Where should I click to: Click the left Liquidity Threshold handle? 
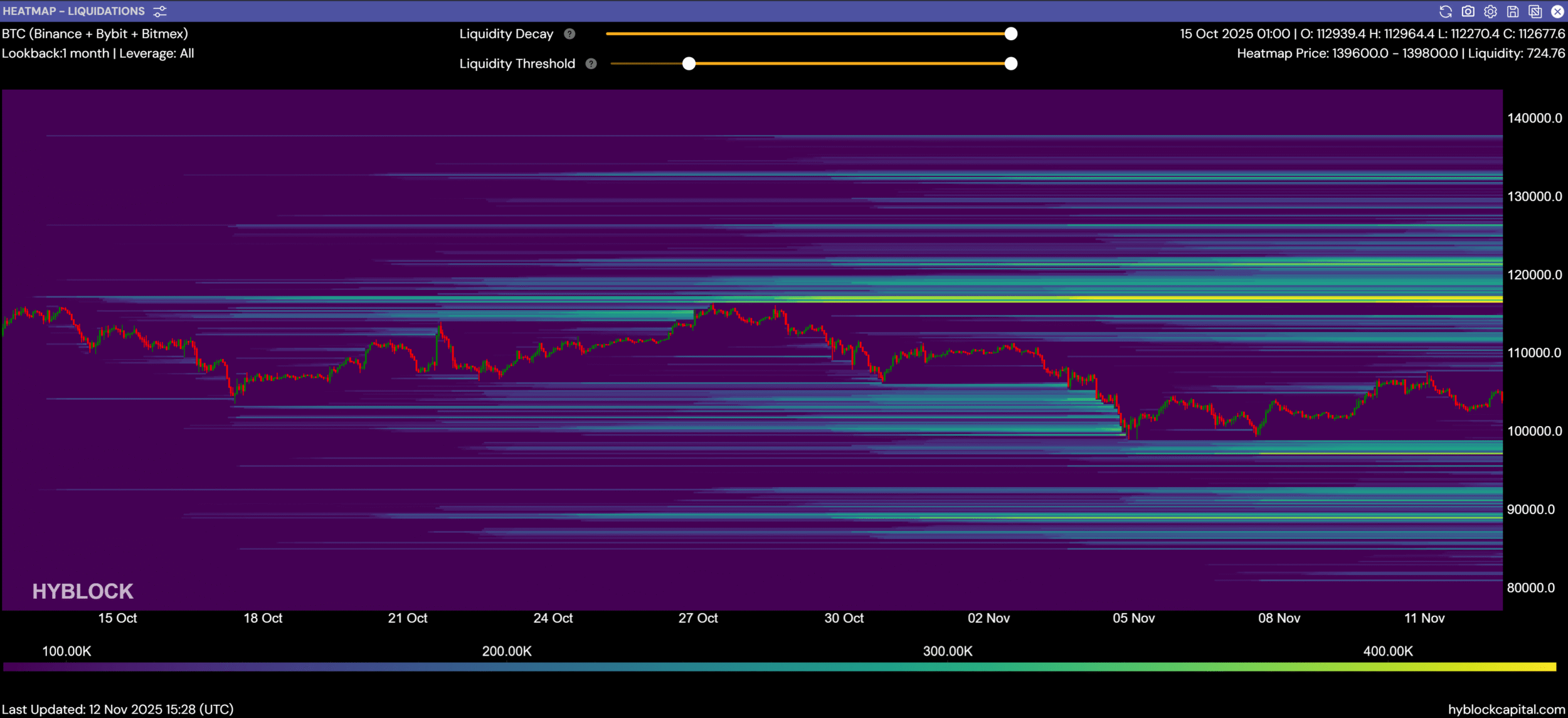click(x=689, y=63)
